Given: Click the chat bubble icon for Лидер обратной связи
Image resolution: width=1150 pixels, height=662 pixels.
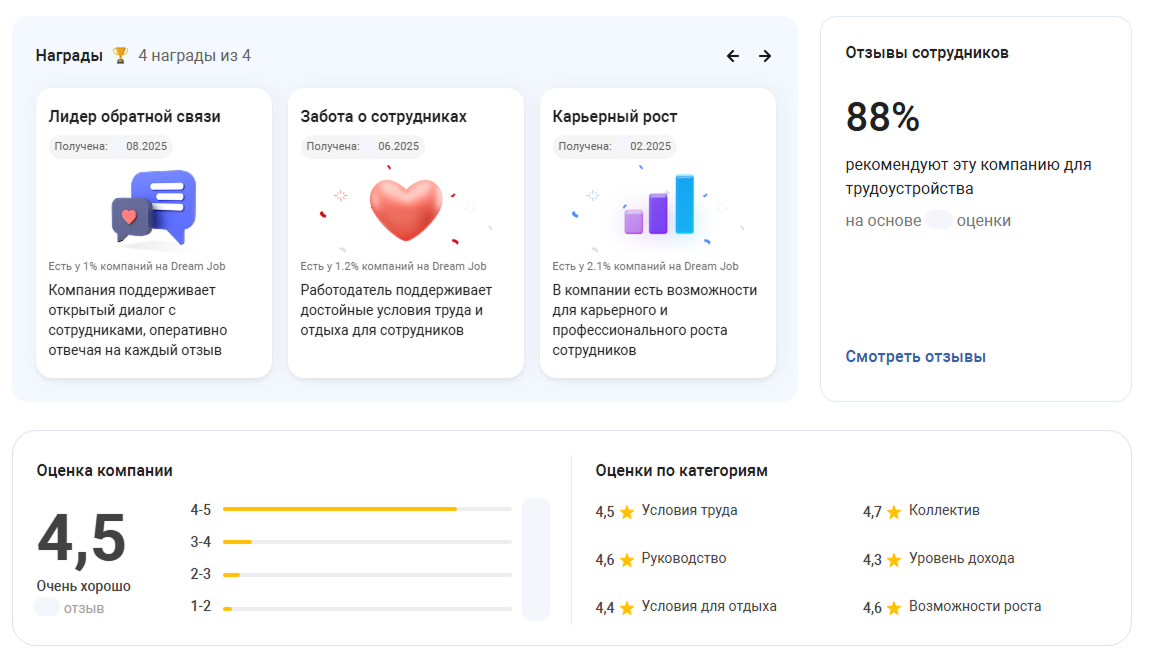Looking at the screenshot, I should (154, 208).
